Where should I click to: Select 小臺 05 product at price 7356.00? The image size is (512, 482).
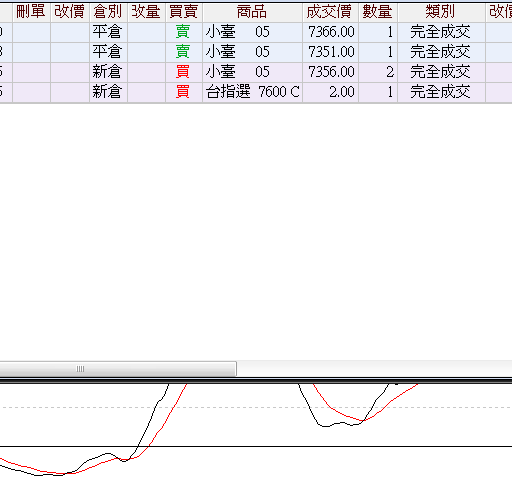click(x=252, y=72)
